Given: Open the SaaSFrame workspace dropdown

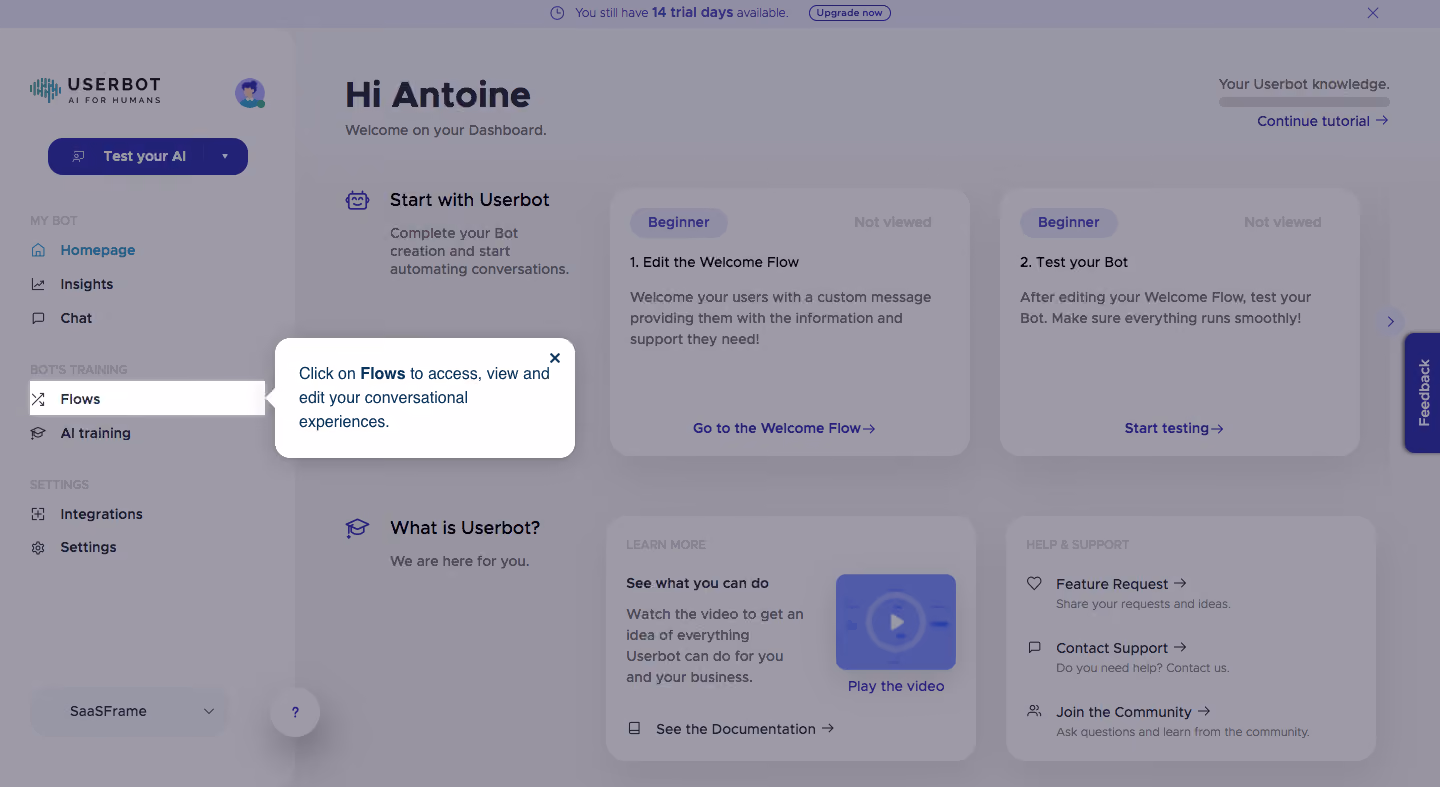Looking at the screenshot, I should click(130, 712).
